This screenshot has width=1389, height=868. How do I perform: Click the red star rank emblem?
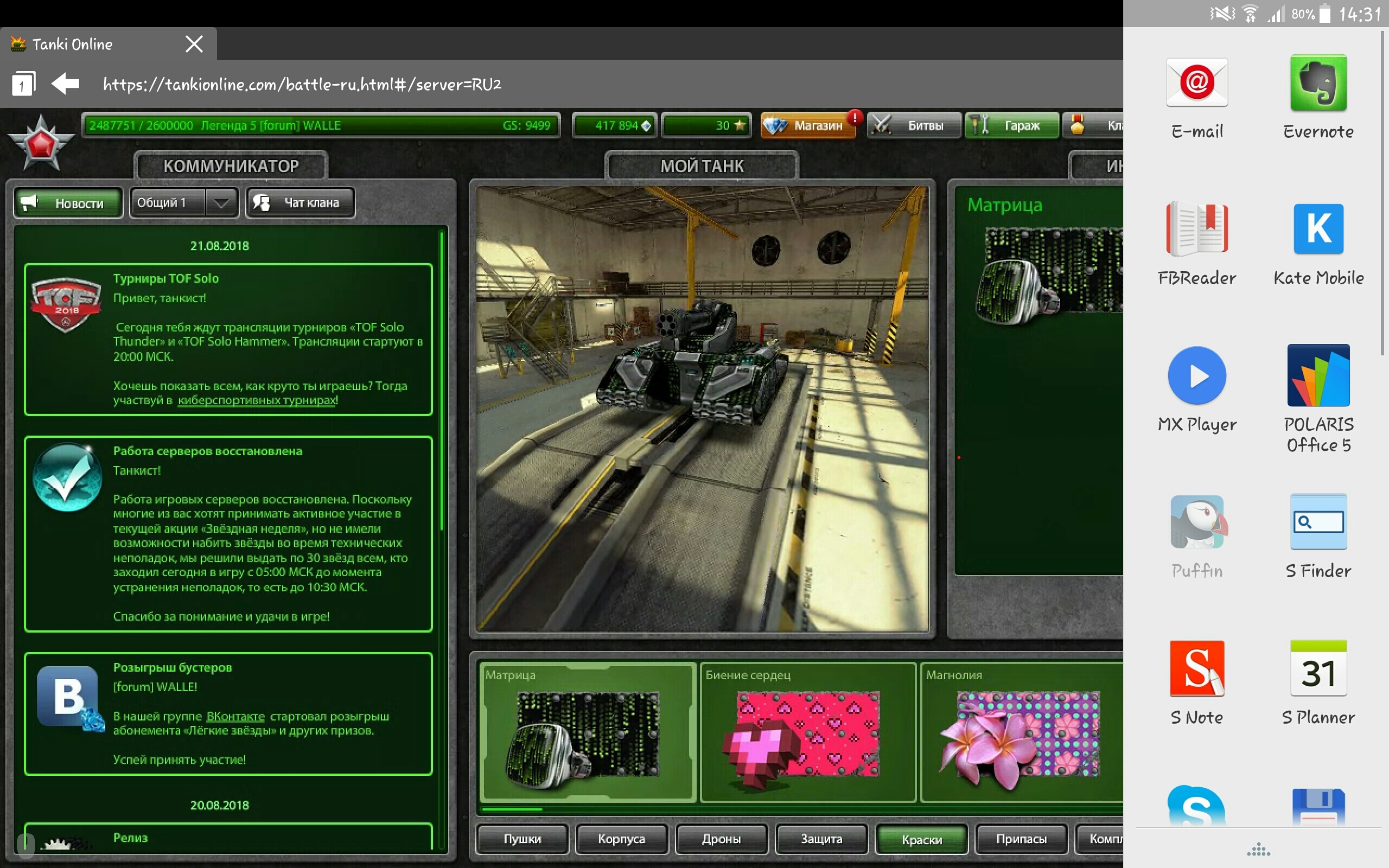(41, 143)
